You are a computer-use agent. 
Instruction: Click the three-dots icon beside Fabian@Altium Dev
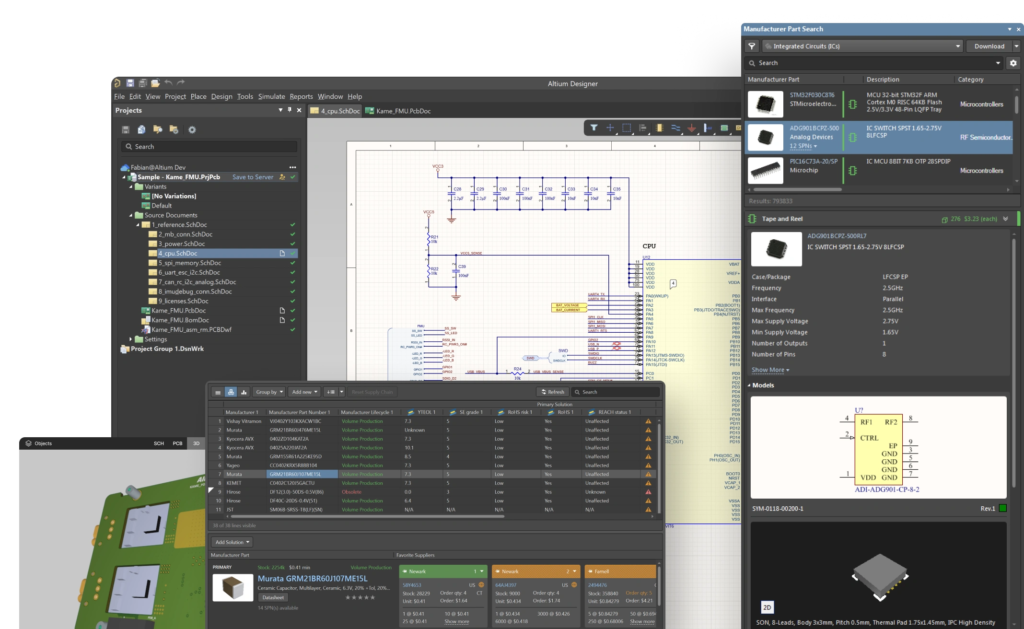coord(293,167)
